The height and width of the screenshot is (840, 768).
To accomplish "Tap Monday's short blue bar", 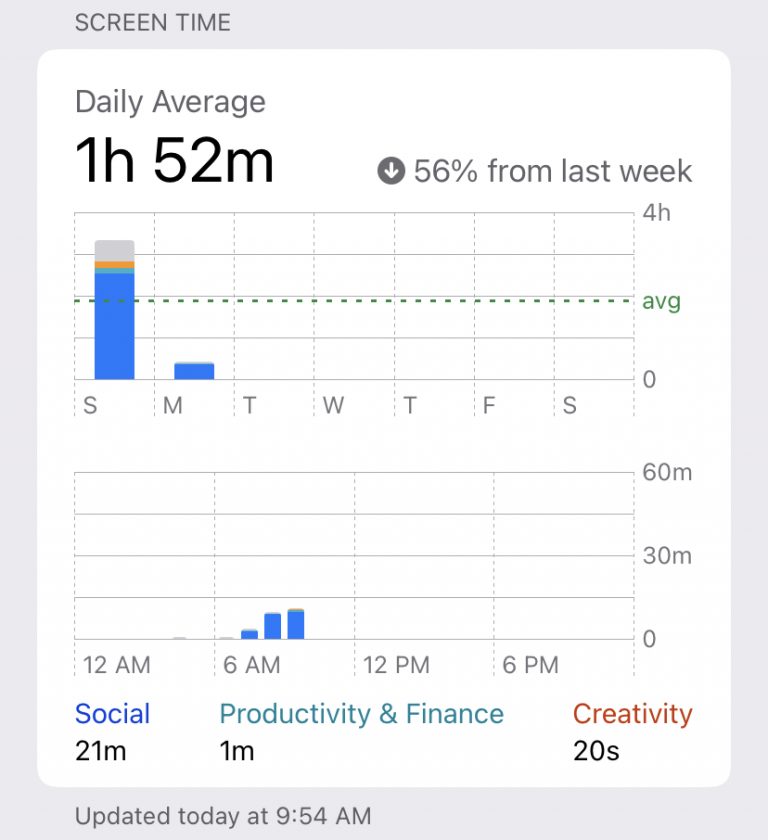I will click(194, 371).
